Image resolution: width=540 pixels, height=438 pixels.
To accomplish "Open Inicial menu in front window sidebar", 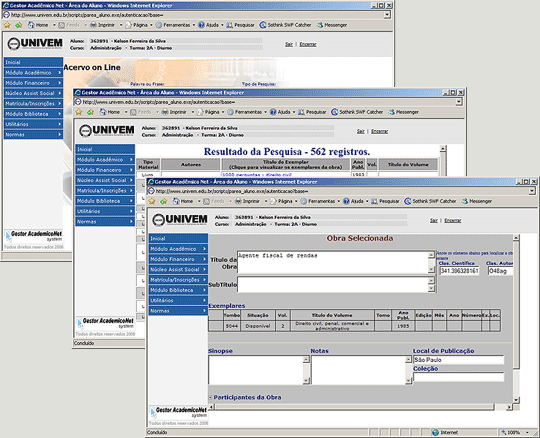I will [x=178, y=238].
